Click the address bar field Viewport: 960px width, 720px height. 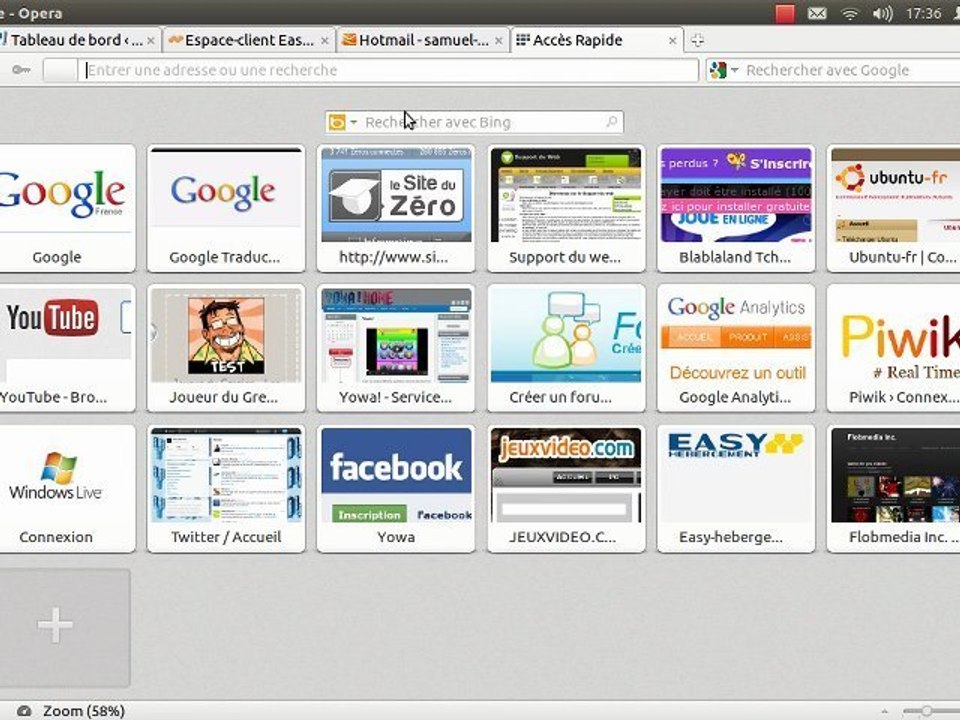click(x=388, y=70)
